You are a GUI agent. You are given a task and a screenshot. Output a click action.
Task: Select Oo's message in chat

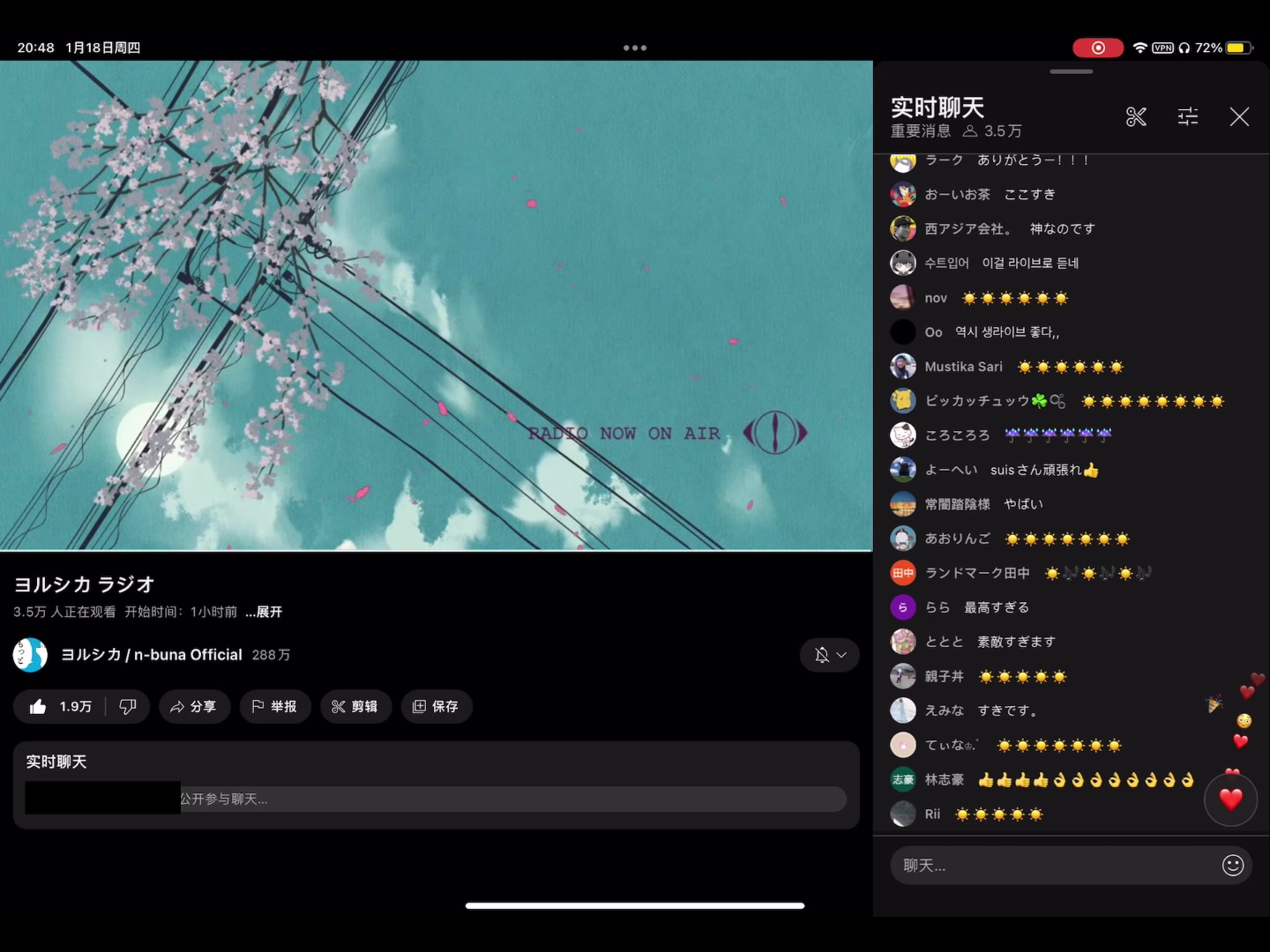(x=1007, y=332)
